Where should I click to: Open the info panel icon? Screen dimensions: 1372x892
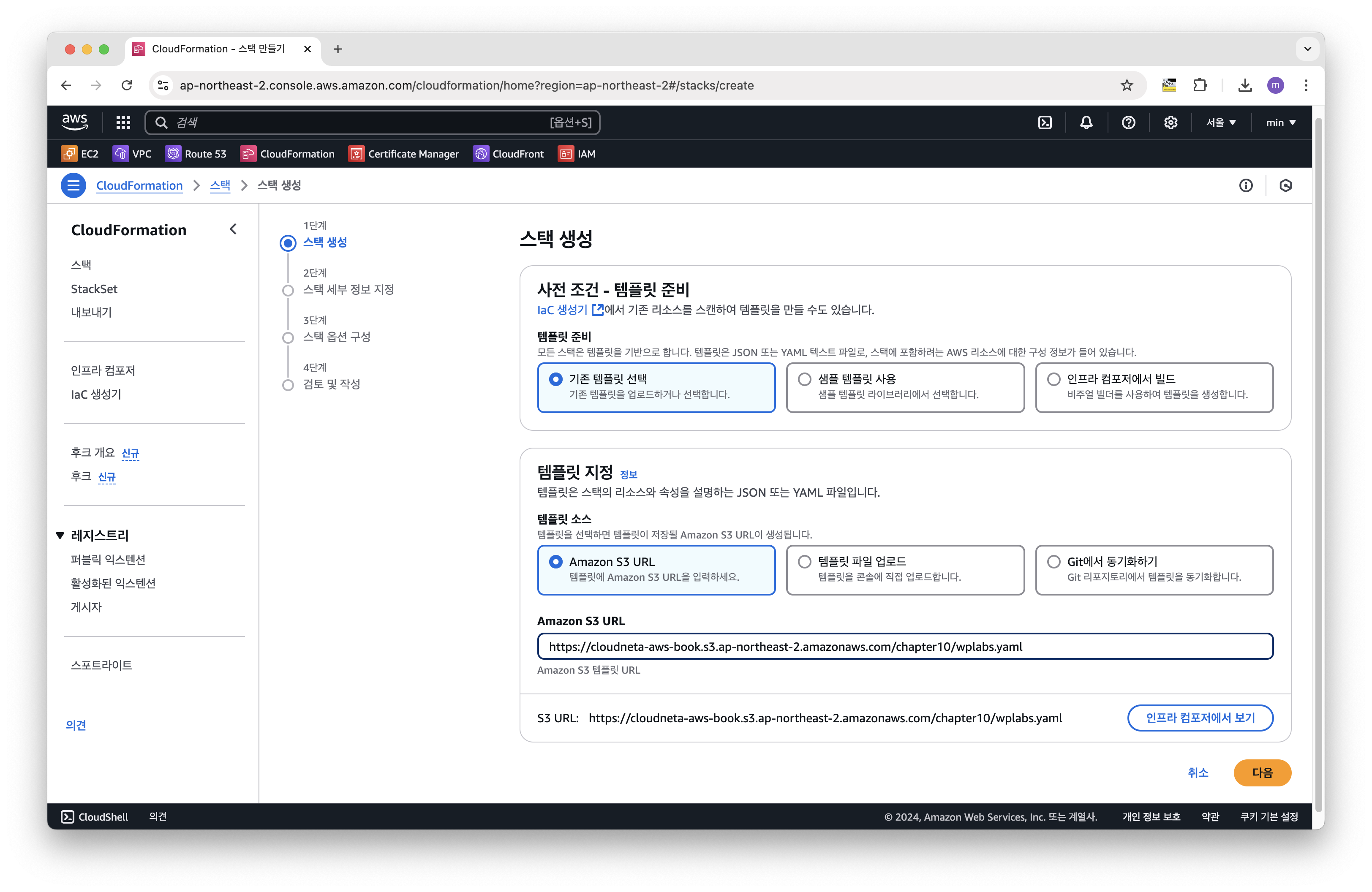(1246, 185)
